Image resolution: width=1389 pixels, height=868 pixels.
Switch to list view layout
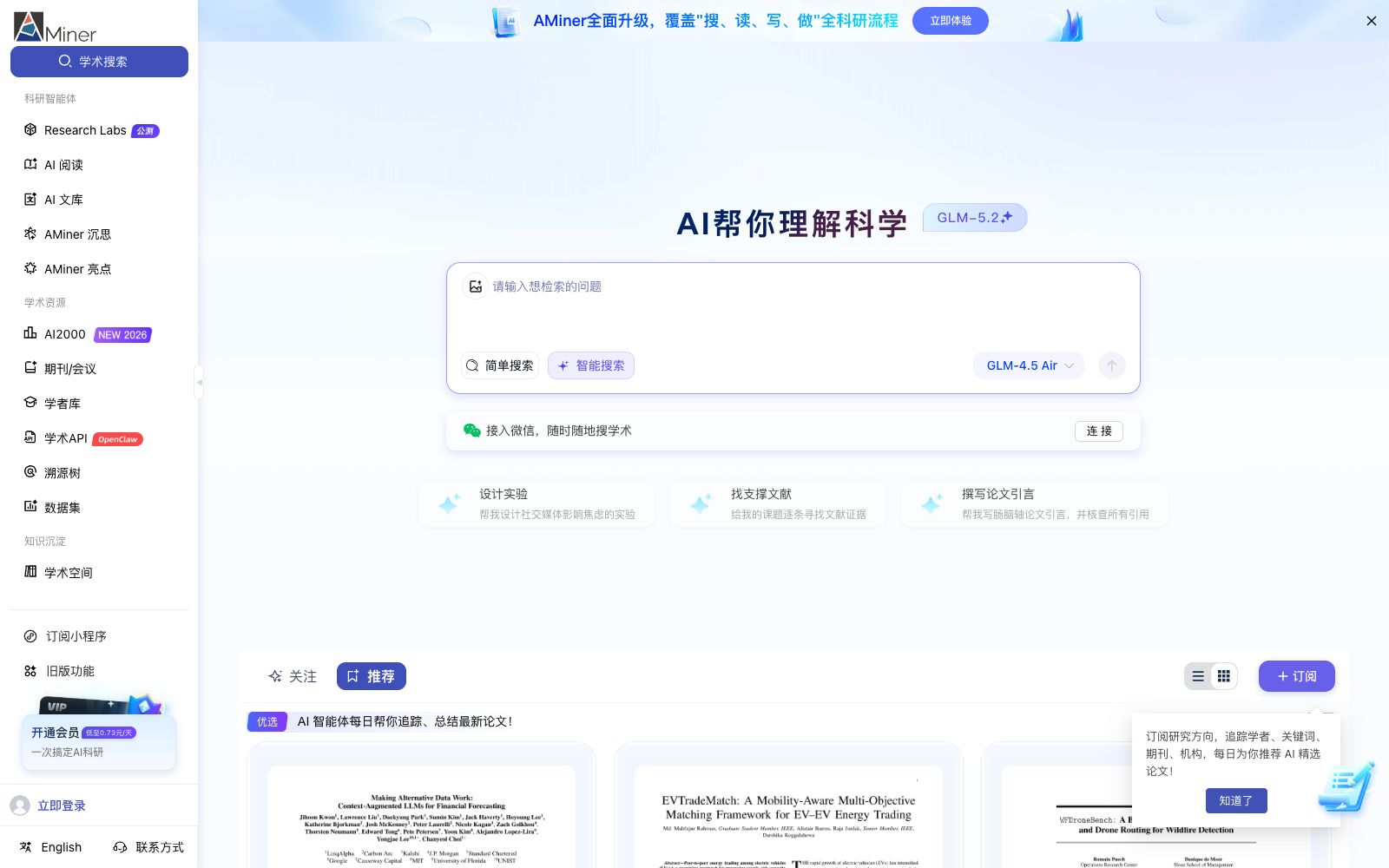click(1198, 676)
